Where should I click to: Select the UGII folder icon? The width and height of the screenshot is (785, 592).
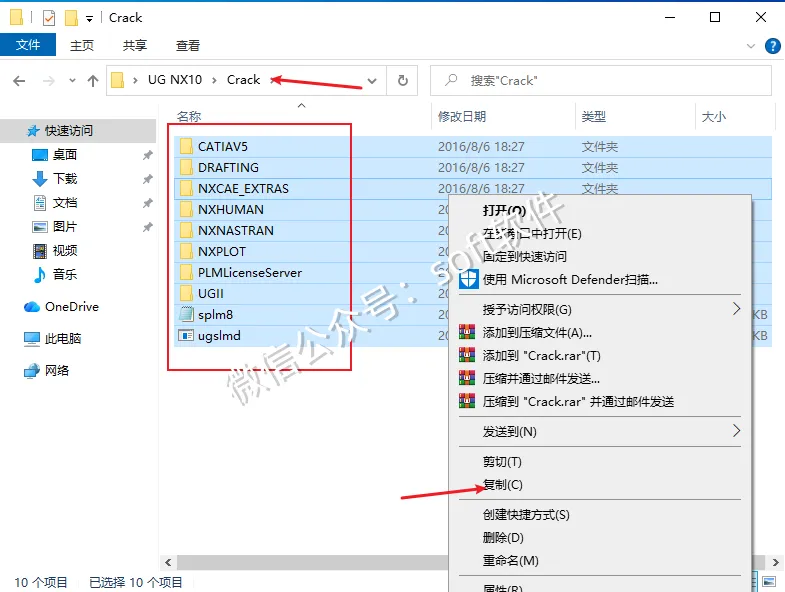186,293
